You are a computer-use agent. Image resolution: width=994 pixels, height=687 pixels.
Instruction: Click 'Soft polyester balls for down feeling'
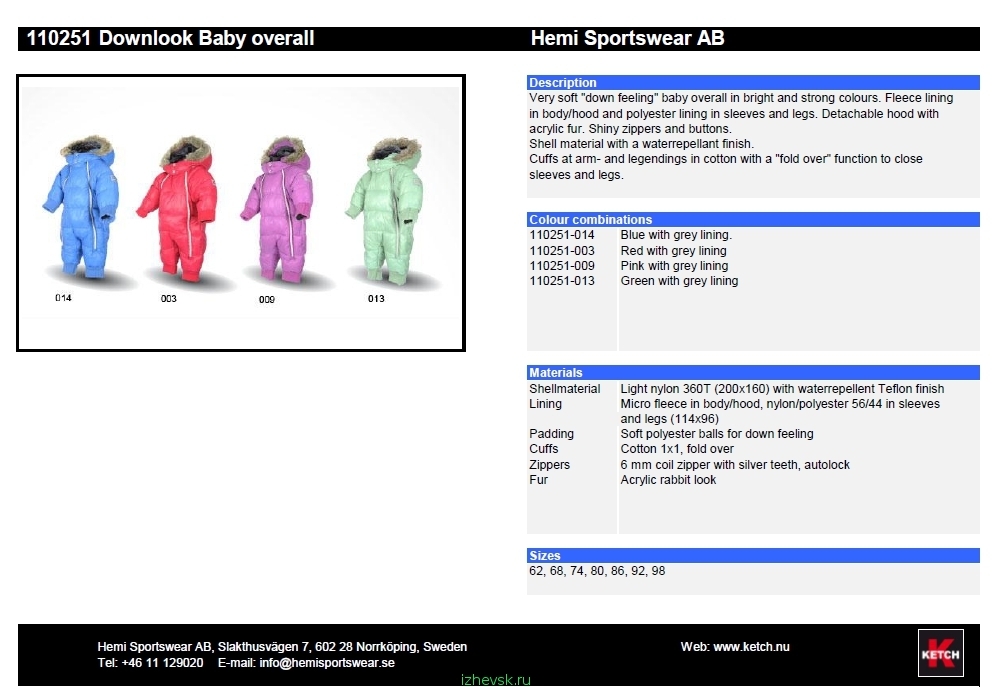(x=717, y=434)
